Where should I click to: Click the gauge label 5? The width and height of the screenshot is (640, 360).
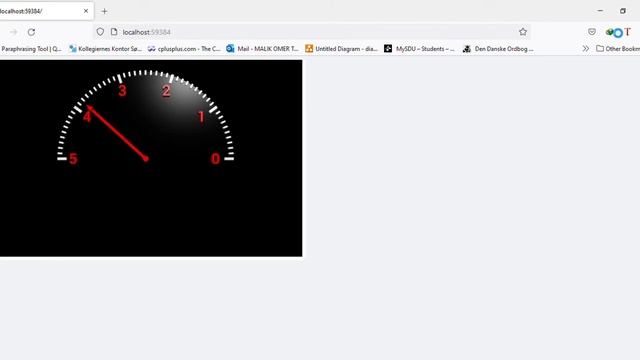(73, 159)
